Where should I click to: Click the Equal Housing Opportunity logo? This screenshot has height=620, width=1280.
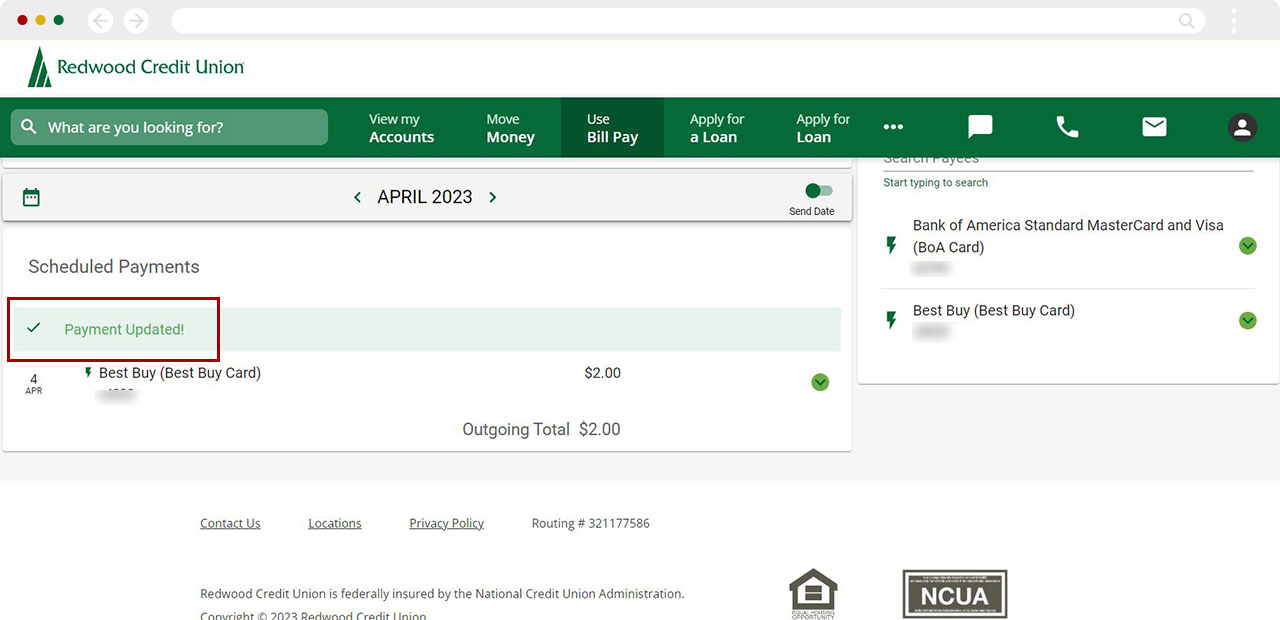click(x=813, y=594)
